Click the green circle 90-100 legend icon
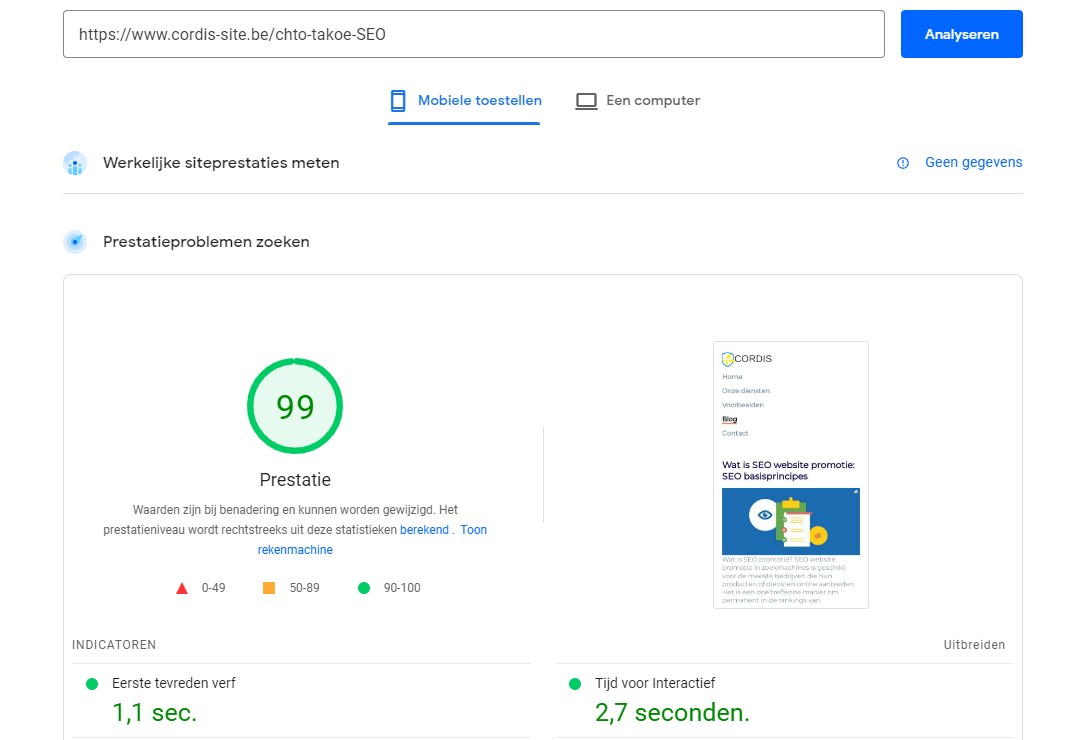This screenshot has height=740, width=1085. tap(364, 588)
